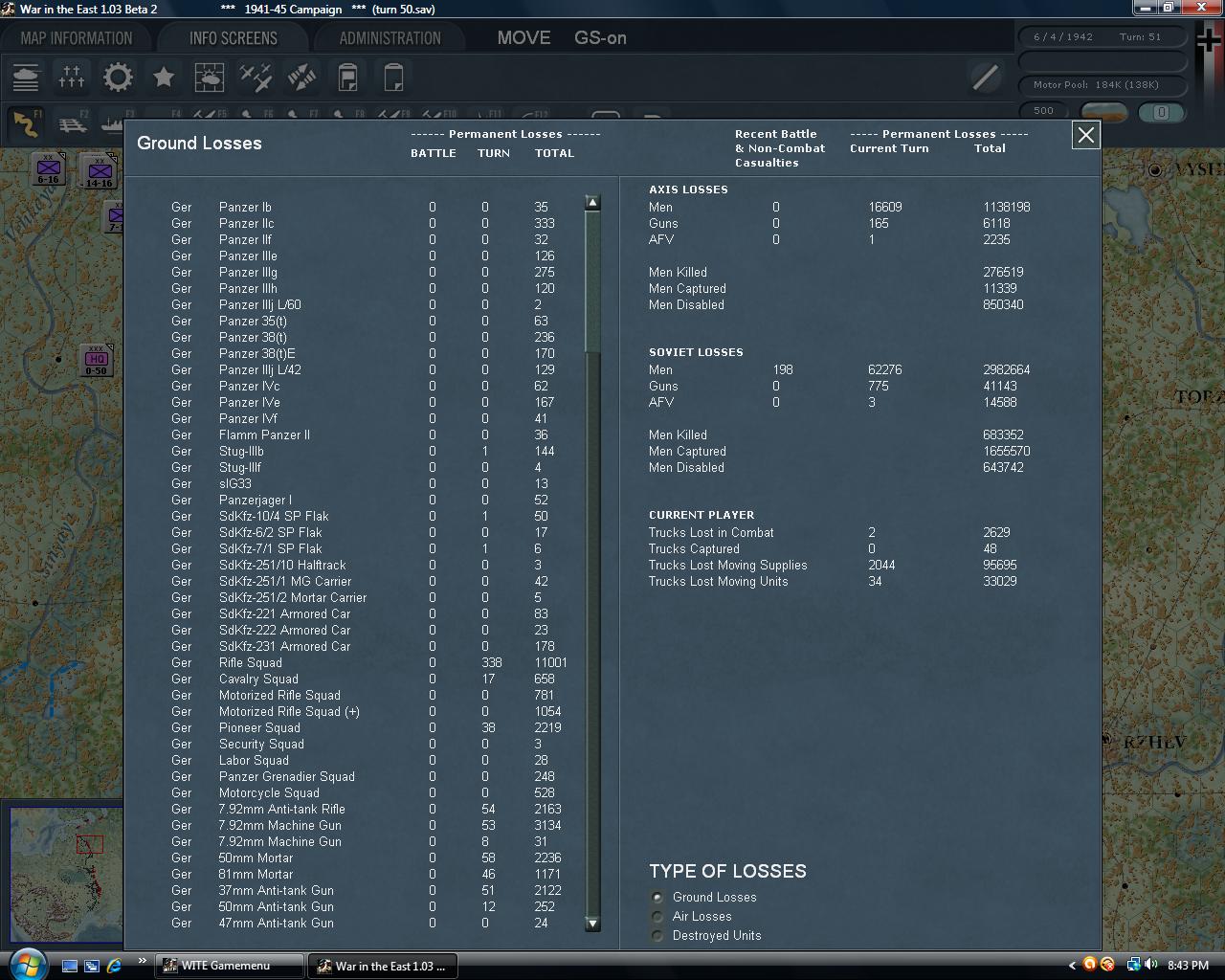Switch to WITE Gamemenu taskbar window
Viewport: 1225px width, 980px height.
click(x=230, y=966)
